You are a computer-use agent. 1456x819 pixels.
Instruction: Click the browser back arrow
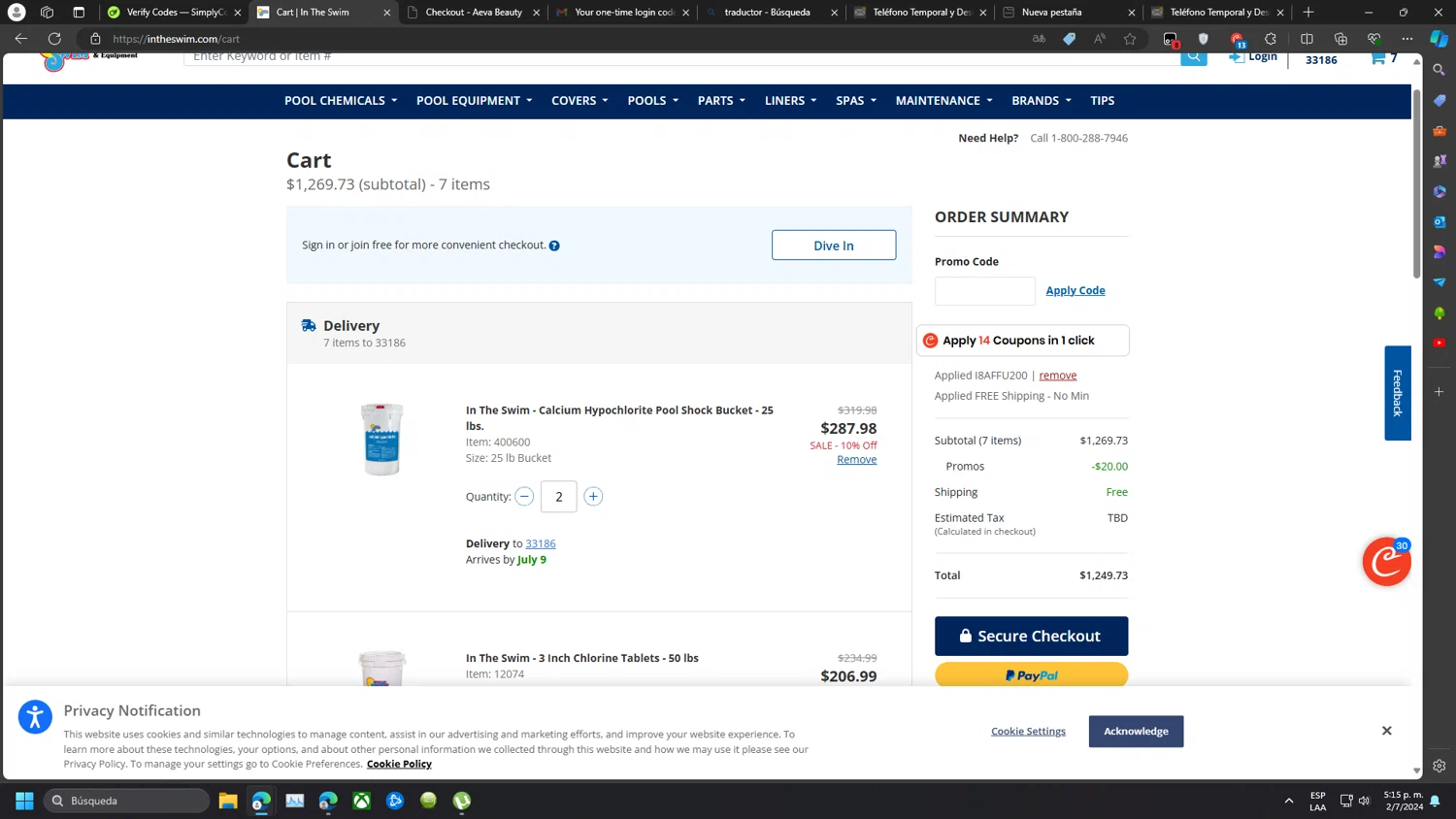click(x=21, y=39)
